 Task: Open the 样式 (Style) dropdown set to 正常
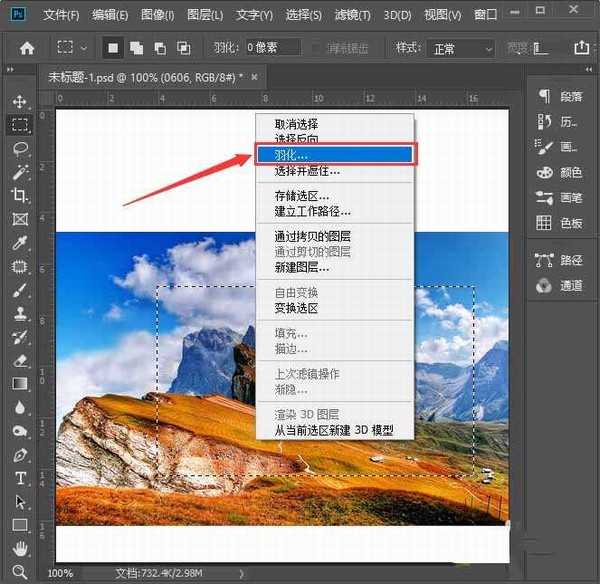tap(460, 48)
